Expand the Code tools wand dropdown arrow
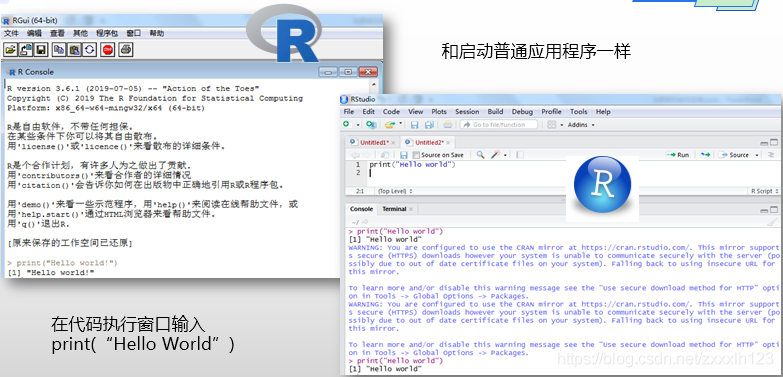Screen dimensions: 783x377 point(505,155)
